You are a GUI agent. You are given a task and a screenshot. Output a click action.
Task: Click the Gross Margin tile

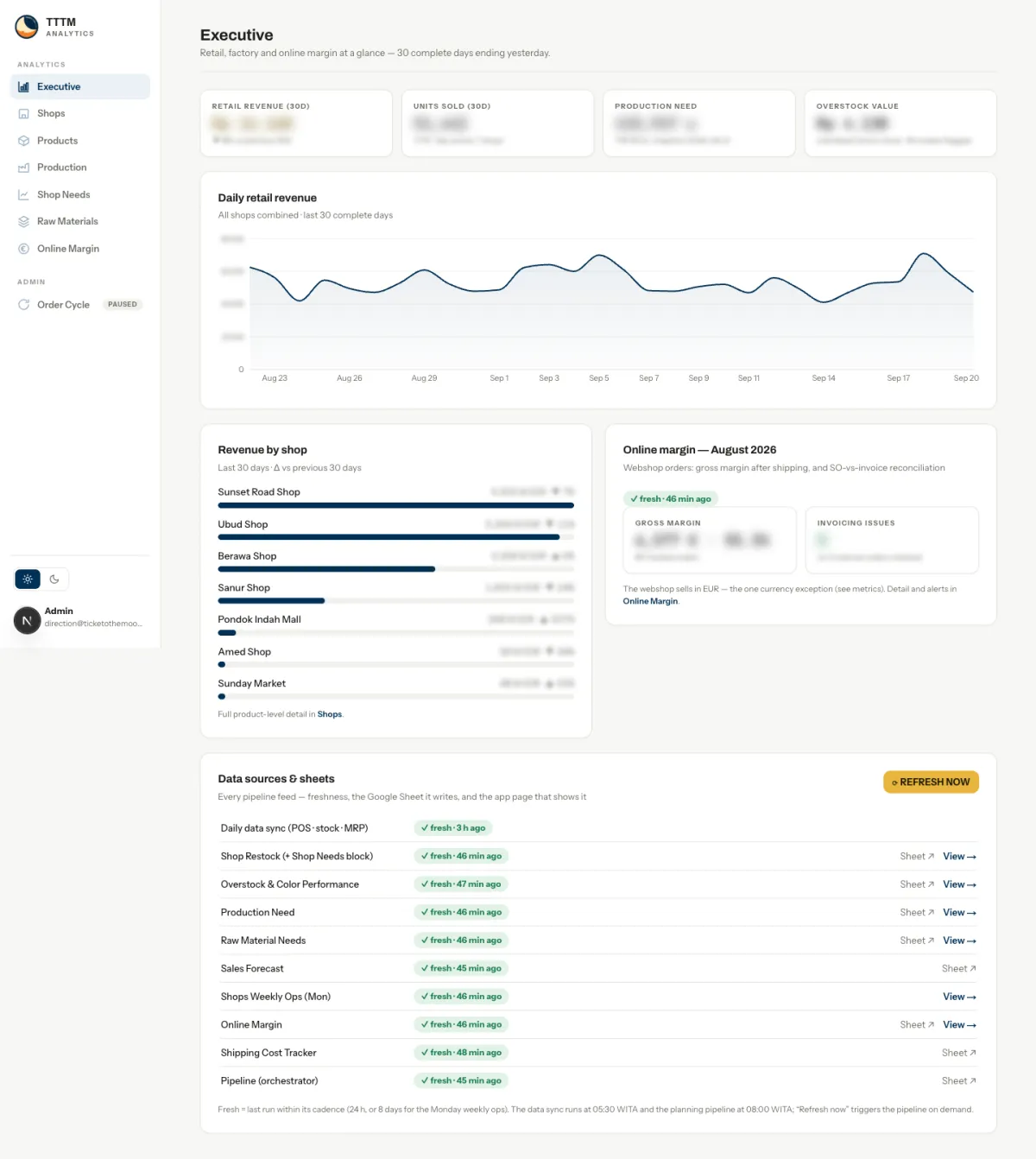[x=710, y=540]
